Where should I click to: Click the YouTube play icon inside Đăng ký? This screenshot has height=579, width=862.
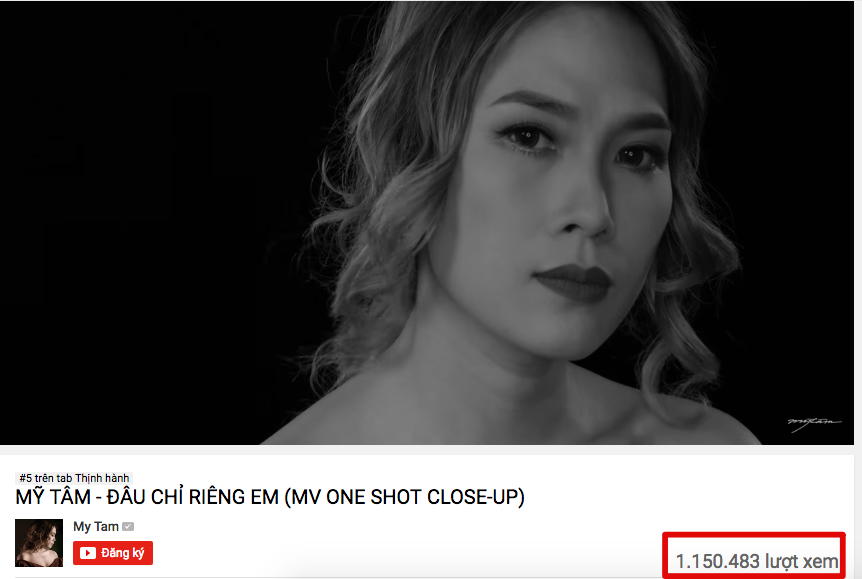pyautogui.click(x=87, y=553)
